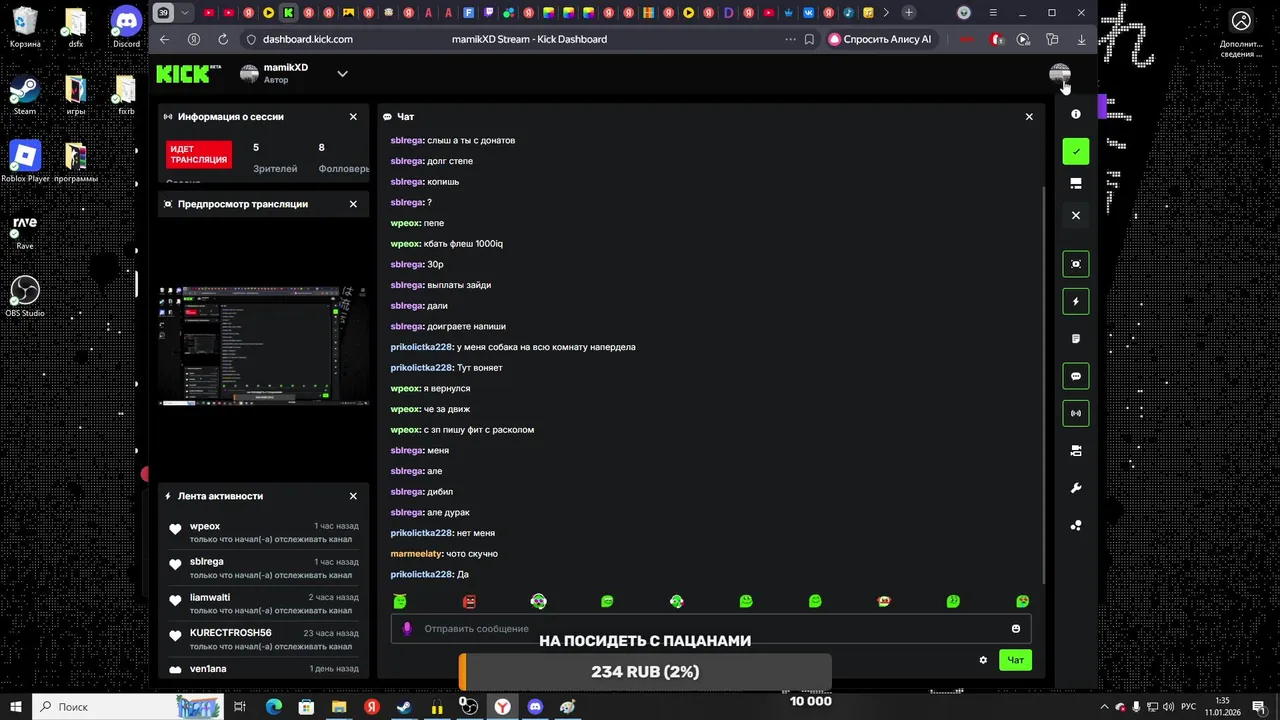1280x720 pixels.
Task: Toggle chat panel sidebar icon
Action: (x=1076, y=376)
